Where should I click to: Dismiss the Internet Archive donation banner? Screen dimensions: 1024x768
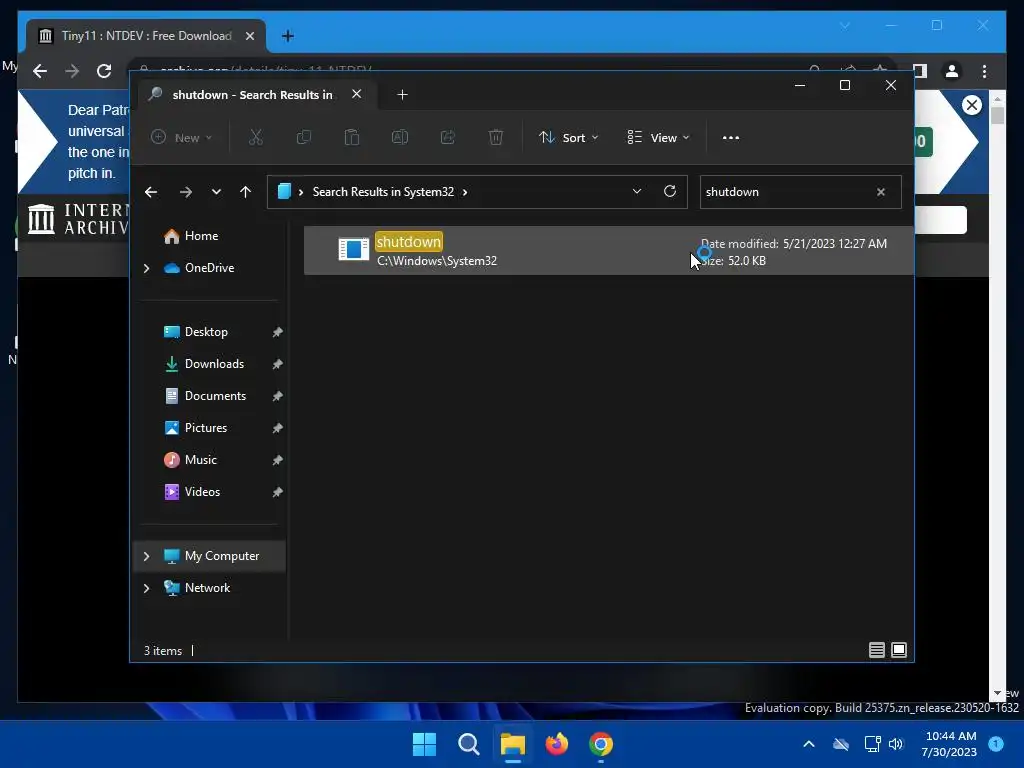pos(972,104)
